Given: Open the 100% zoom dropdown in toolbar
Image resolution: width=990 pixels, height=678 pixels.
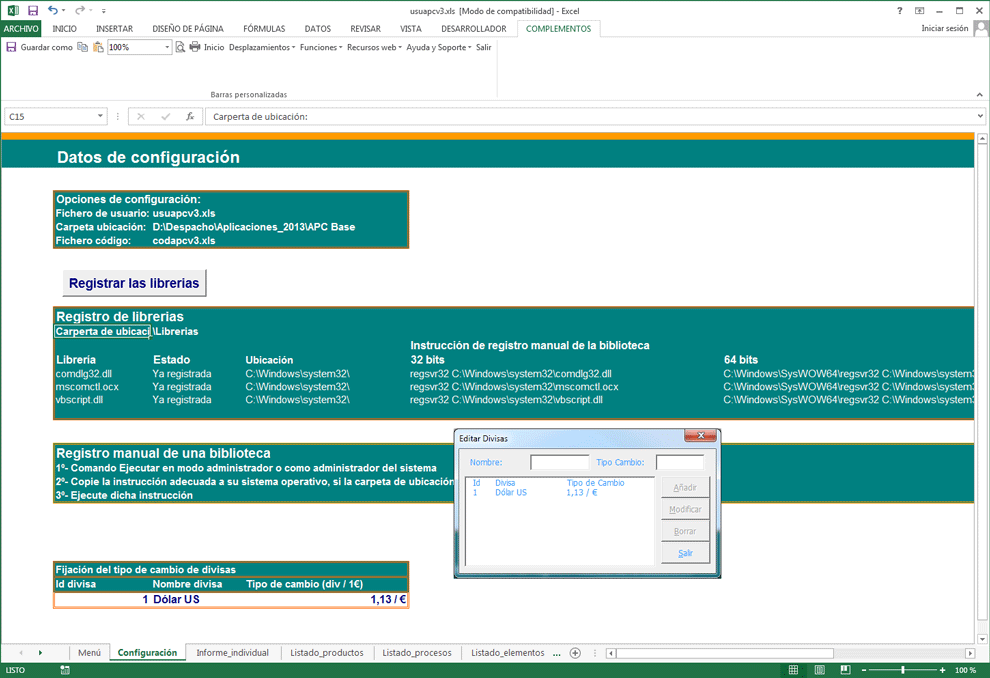Looking at the screenshot, I should click(167, 47).
